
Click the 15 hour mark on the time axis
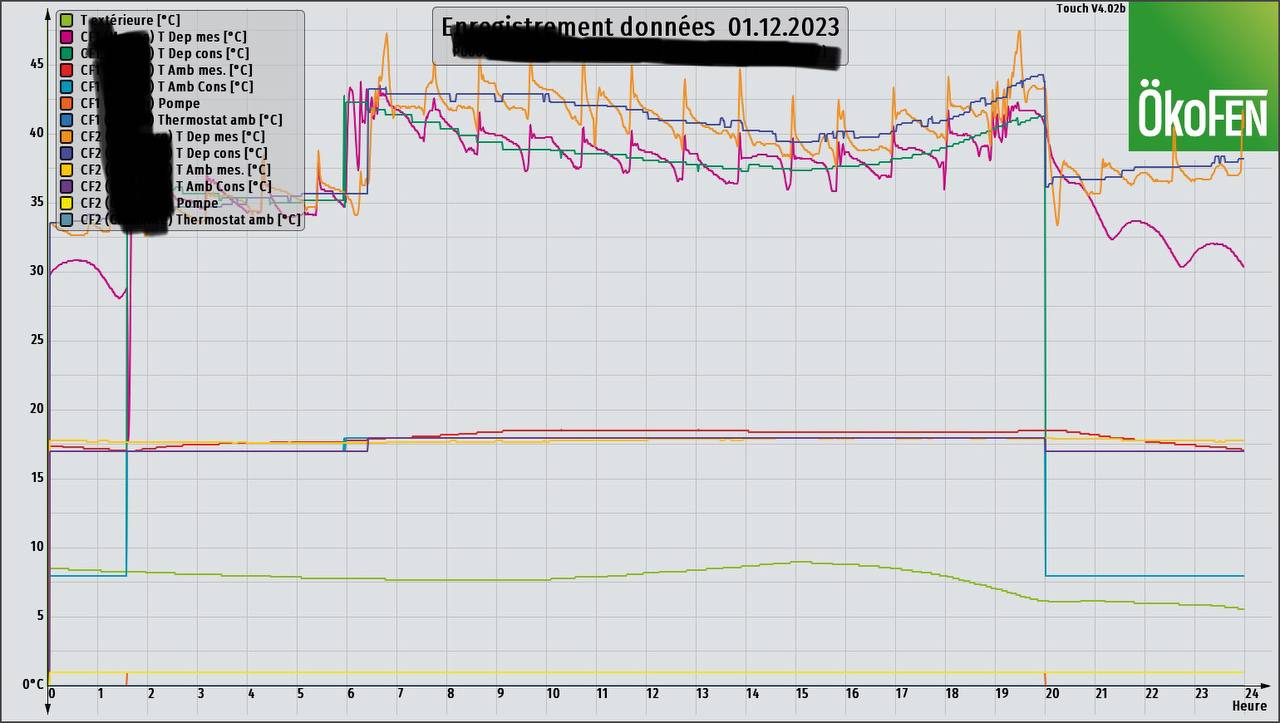tap(802, 694)
